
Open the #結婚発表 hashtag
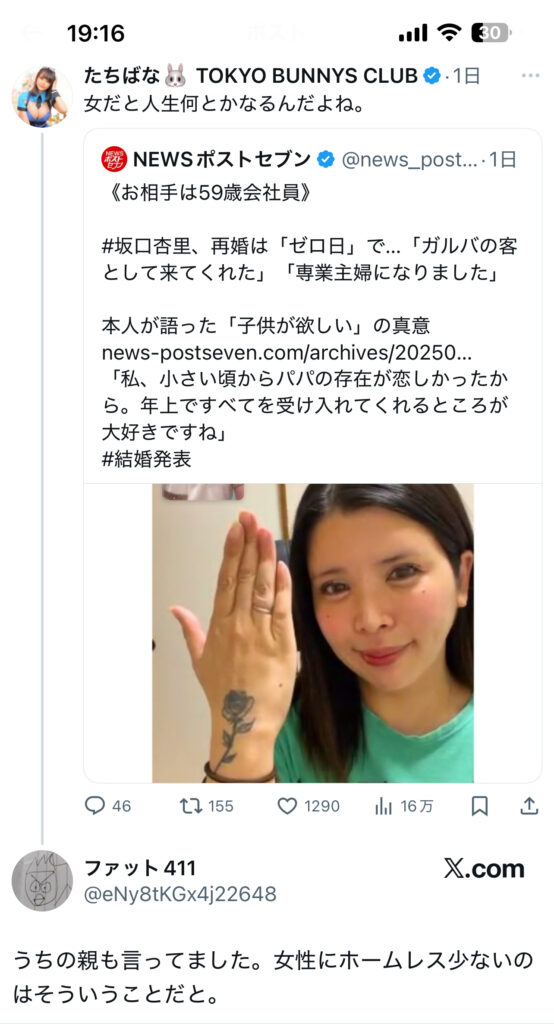tap(146, 459)
